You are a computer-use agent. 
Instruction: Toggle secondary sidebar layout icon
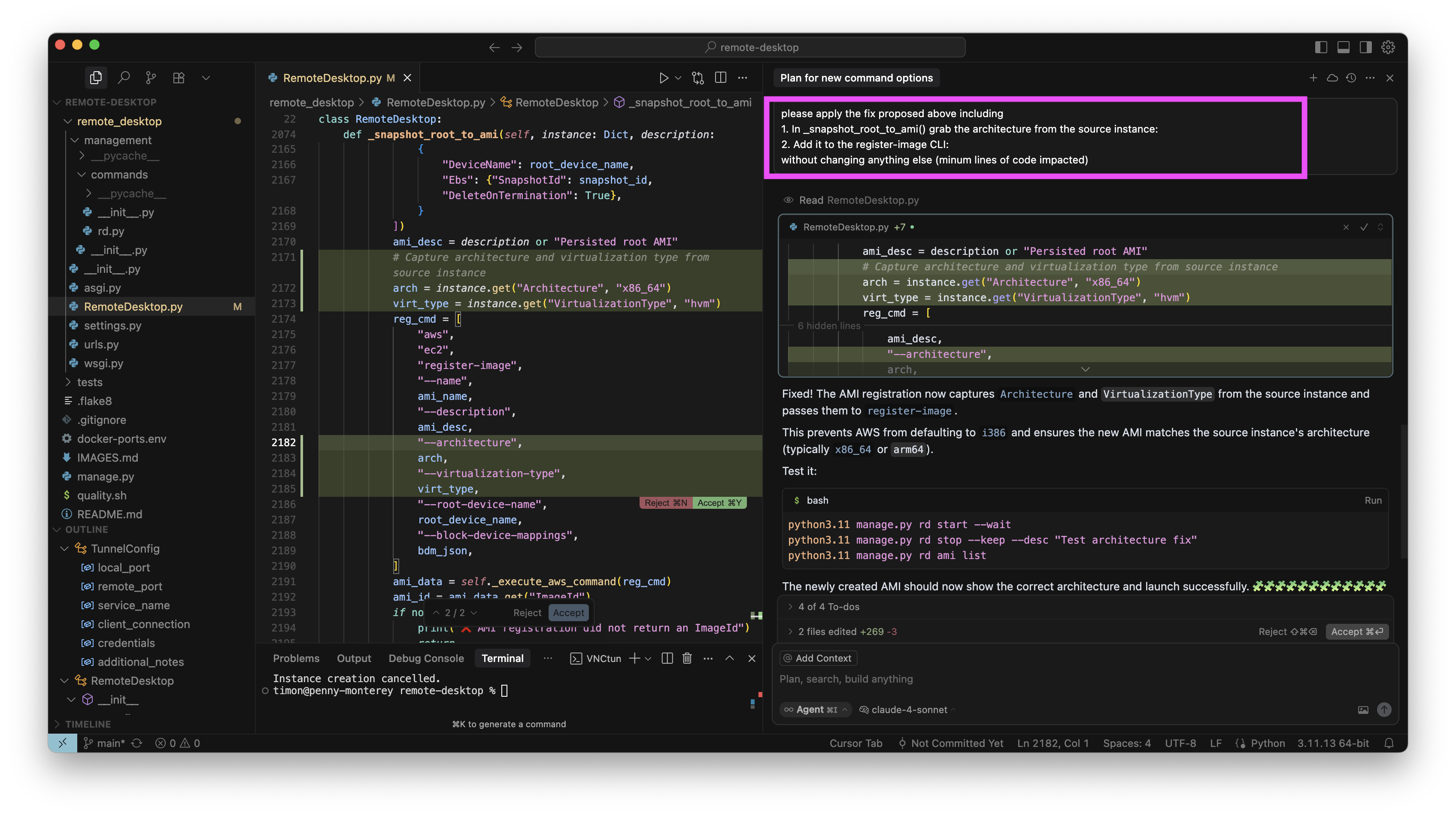pyautogui.click(x=1365, y=48)
